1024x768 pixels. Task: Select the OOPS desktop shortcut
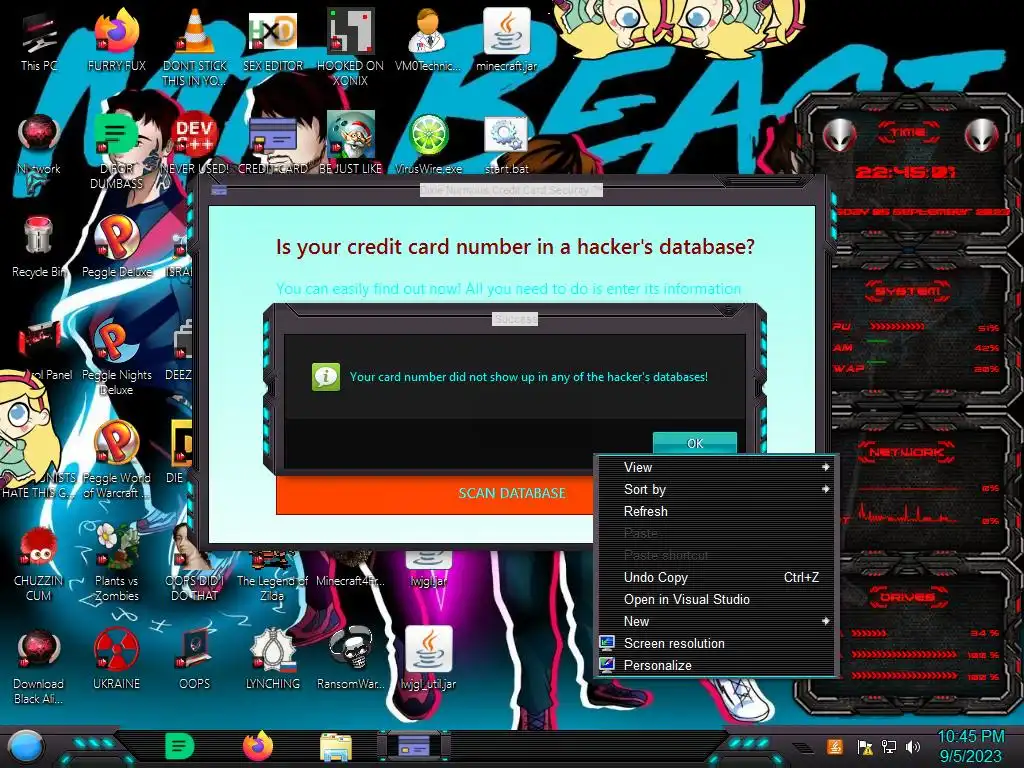[195, 659]
